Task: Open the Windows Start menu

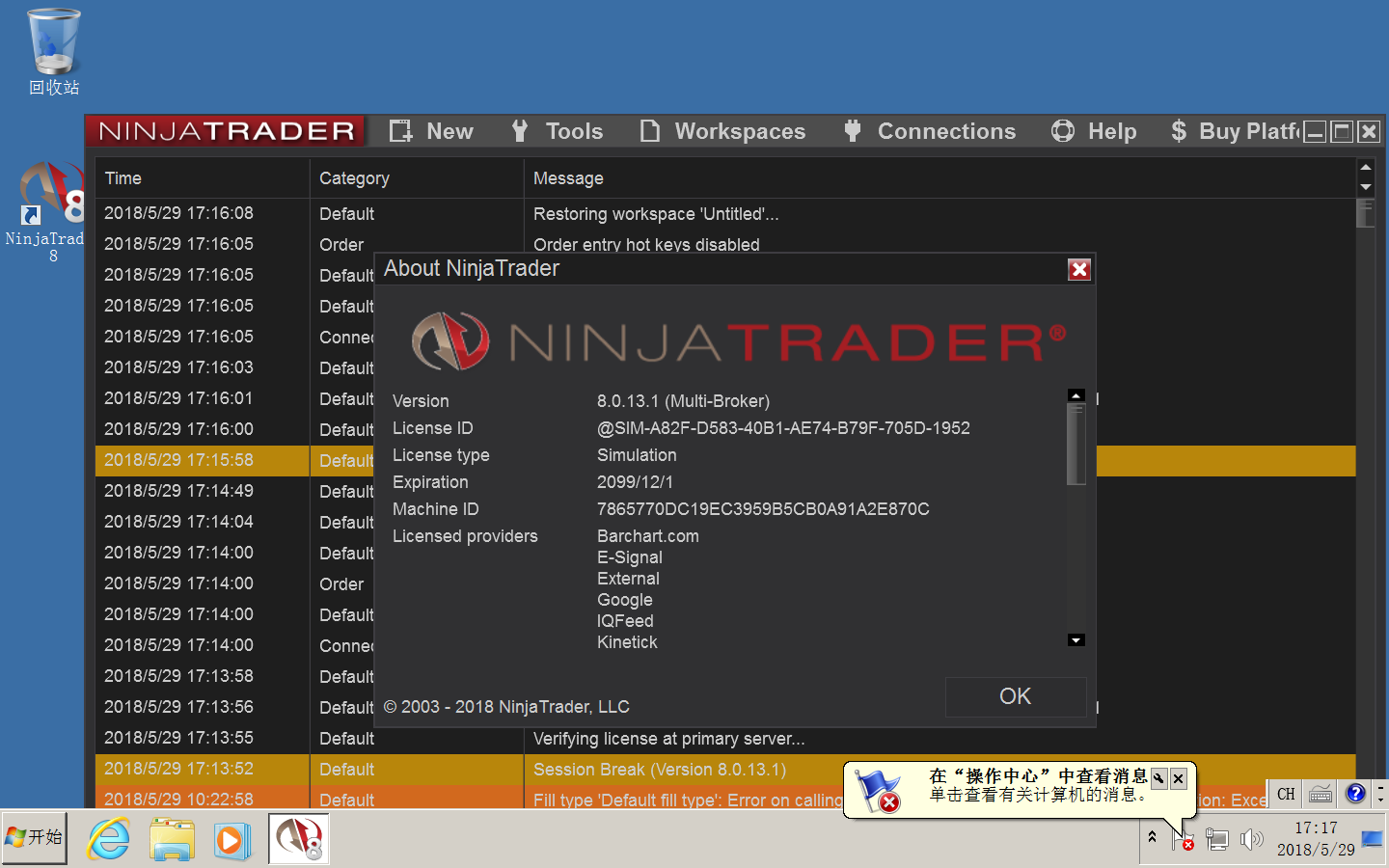Action: point(35,837)
